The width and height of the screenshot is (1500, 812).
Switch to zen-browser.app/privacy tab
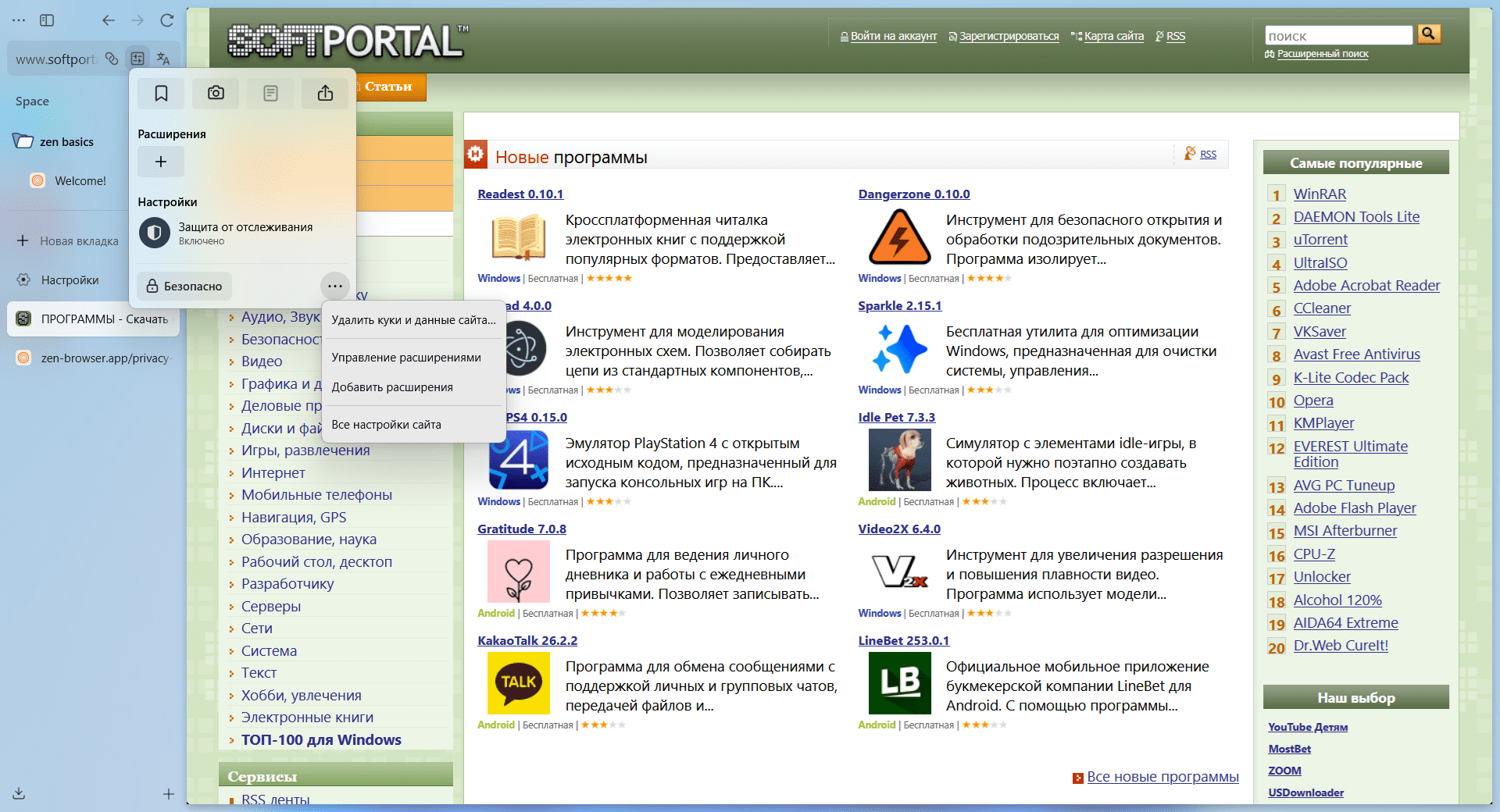[94, 358]
